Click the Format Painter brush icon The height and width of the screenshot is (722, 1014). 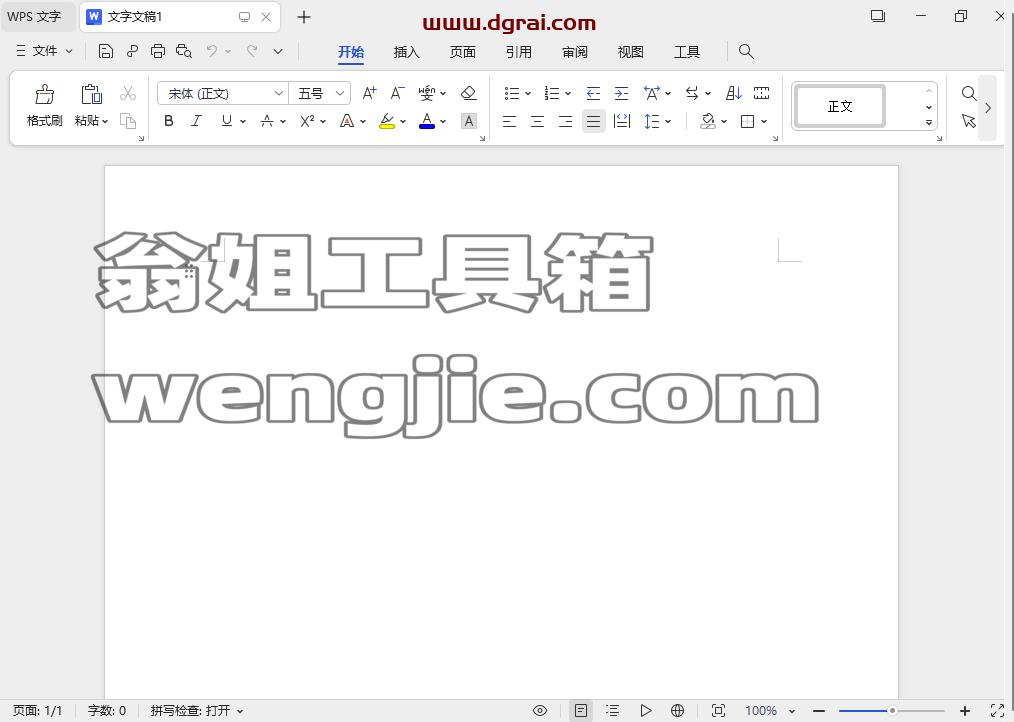(44, 94)
